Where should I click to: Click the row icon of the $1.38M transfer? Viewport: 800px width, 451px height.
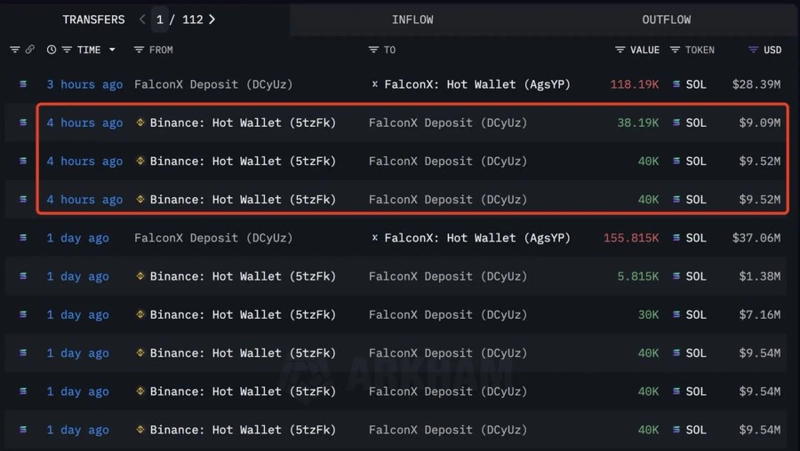(x=23, y=276)
